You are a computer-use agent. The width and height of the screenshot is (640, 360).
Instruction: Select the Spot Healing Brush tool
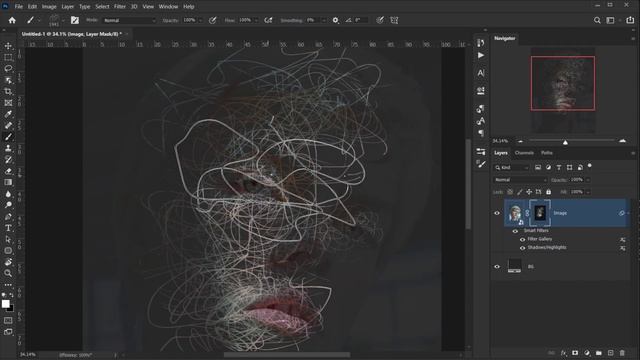(x=8, y=125)
